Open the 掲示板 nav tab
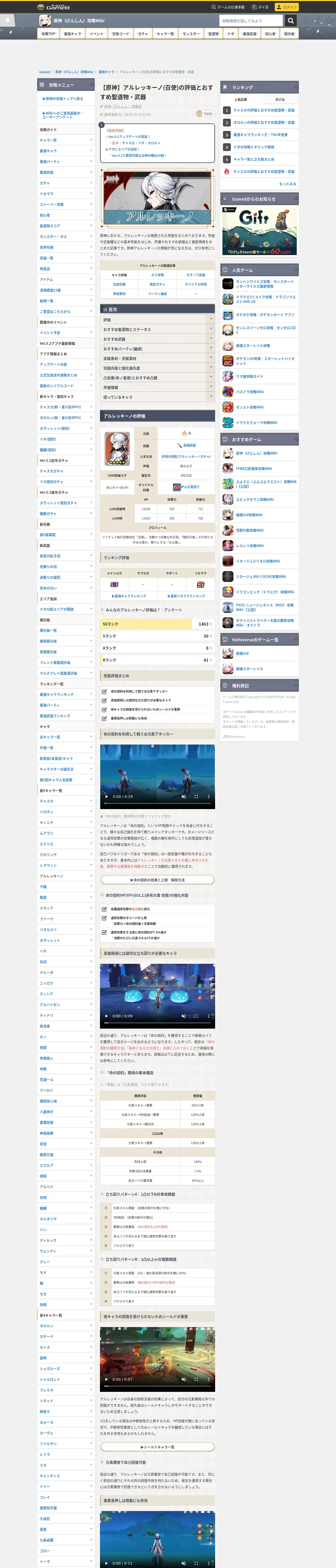Image resolution: width=336 pixels, height=1568 pixels. [x=289, y=34]
